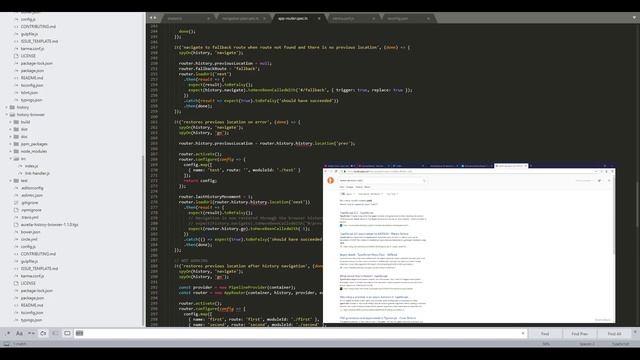This screenshot has height=360, width=640.
Task: Open the bower.json file
Action: point(31,232)
